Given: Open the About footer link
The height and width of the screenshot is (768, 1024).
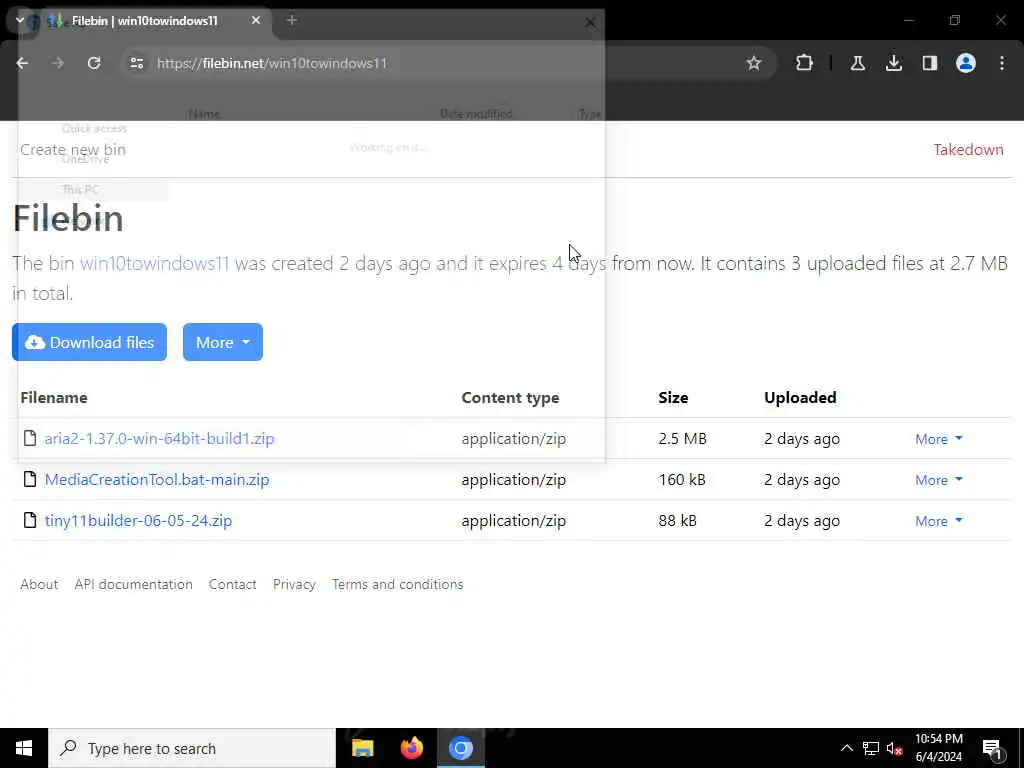Looking at the screenshot, I should pyautogui.click(x=39, y=584).
